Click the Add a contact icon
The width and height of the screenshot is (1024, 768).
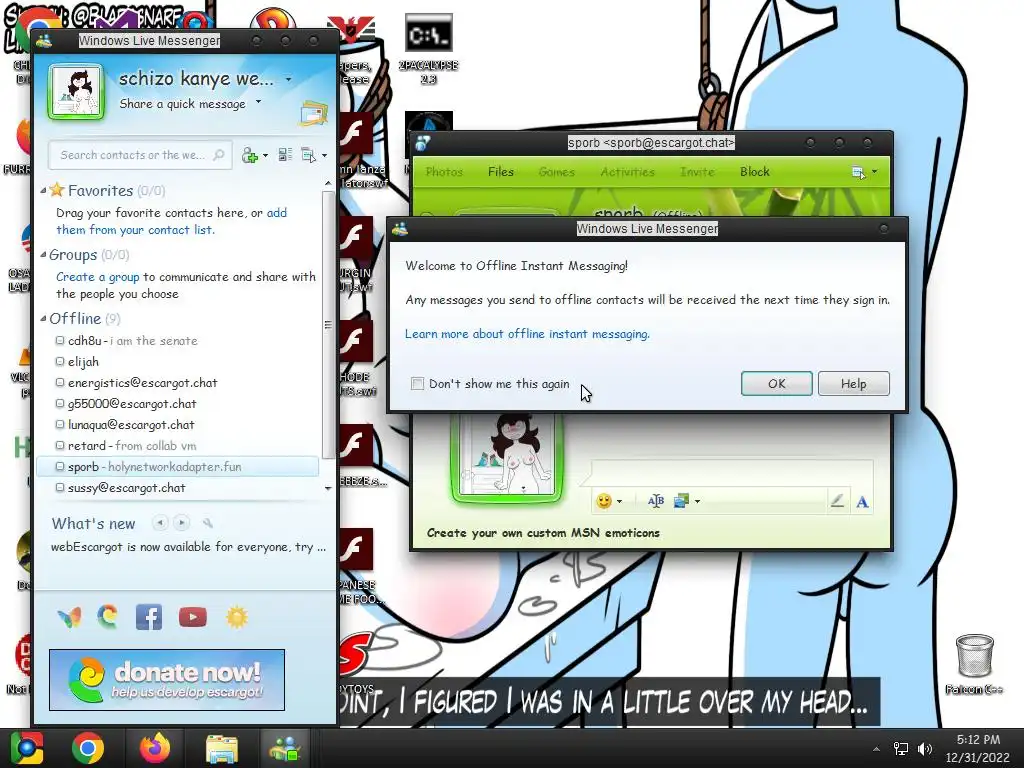(x=249, y=155)
